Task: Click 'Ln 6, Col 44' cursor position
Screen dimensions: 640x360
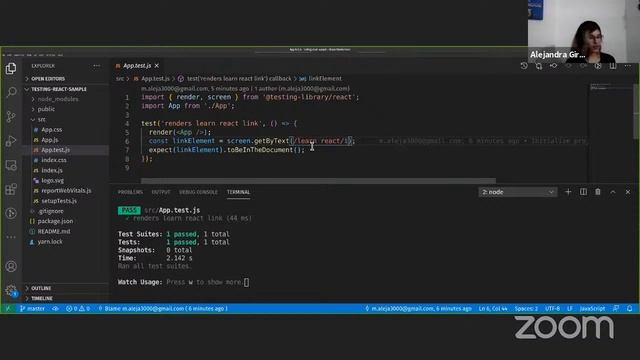Action: click(x=493, y=309)
